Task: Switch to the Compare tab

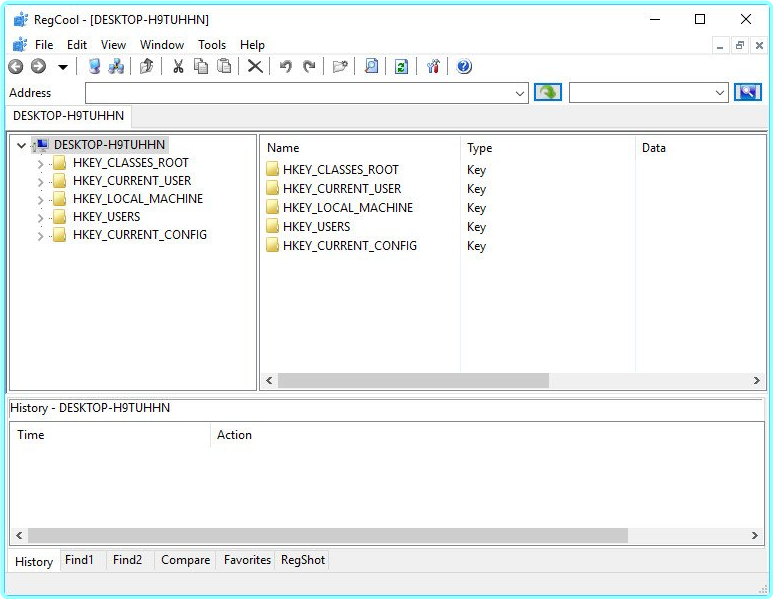Action: pyautogui.click(x=185, y=560)
